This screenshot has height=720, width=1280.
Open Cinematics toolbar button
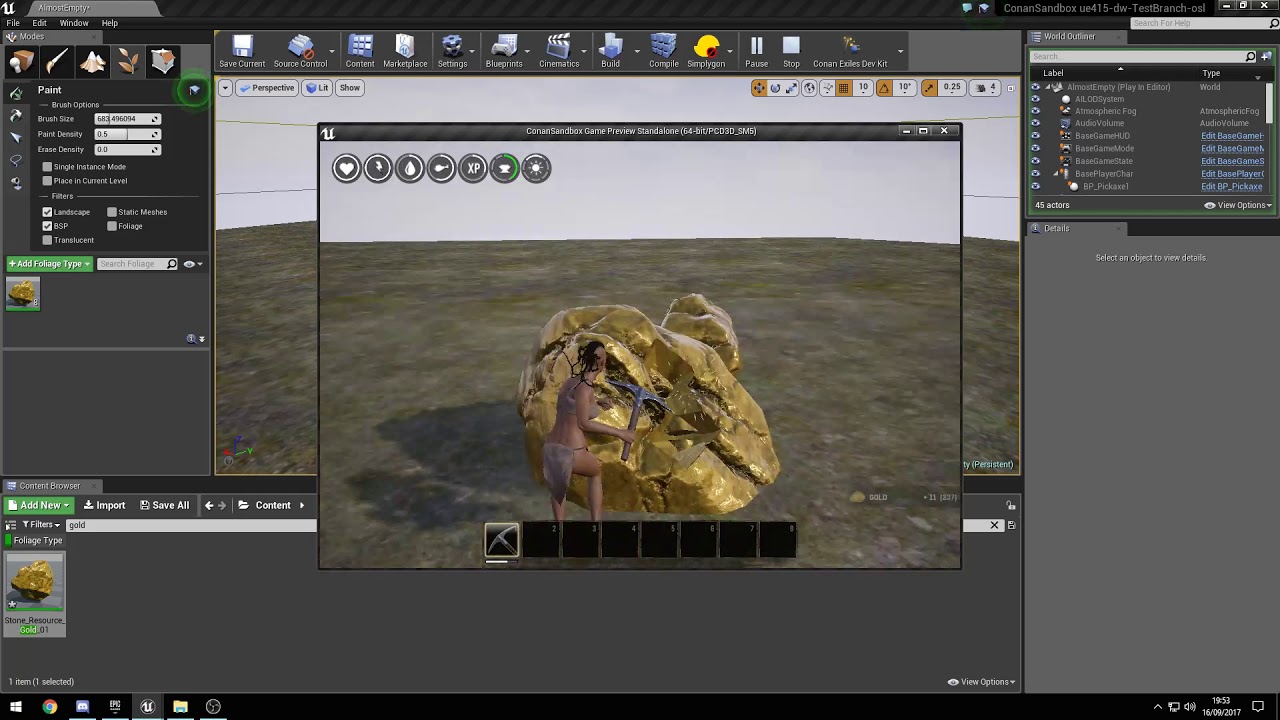(x=559, y=52)
